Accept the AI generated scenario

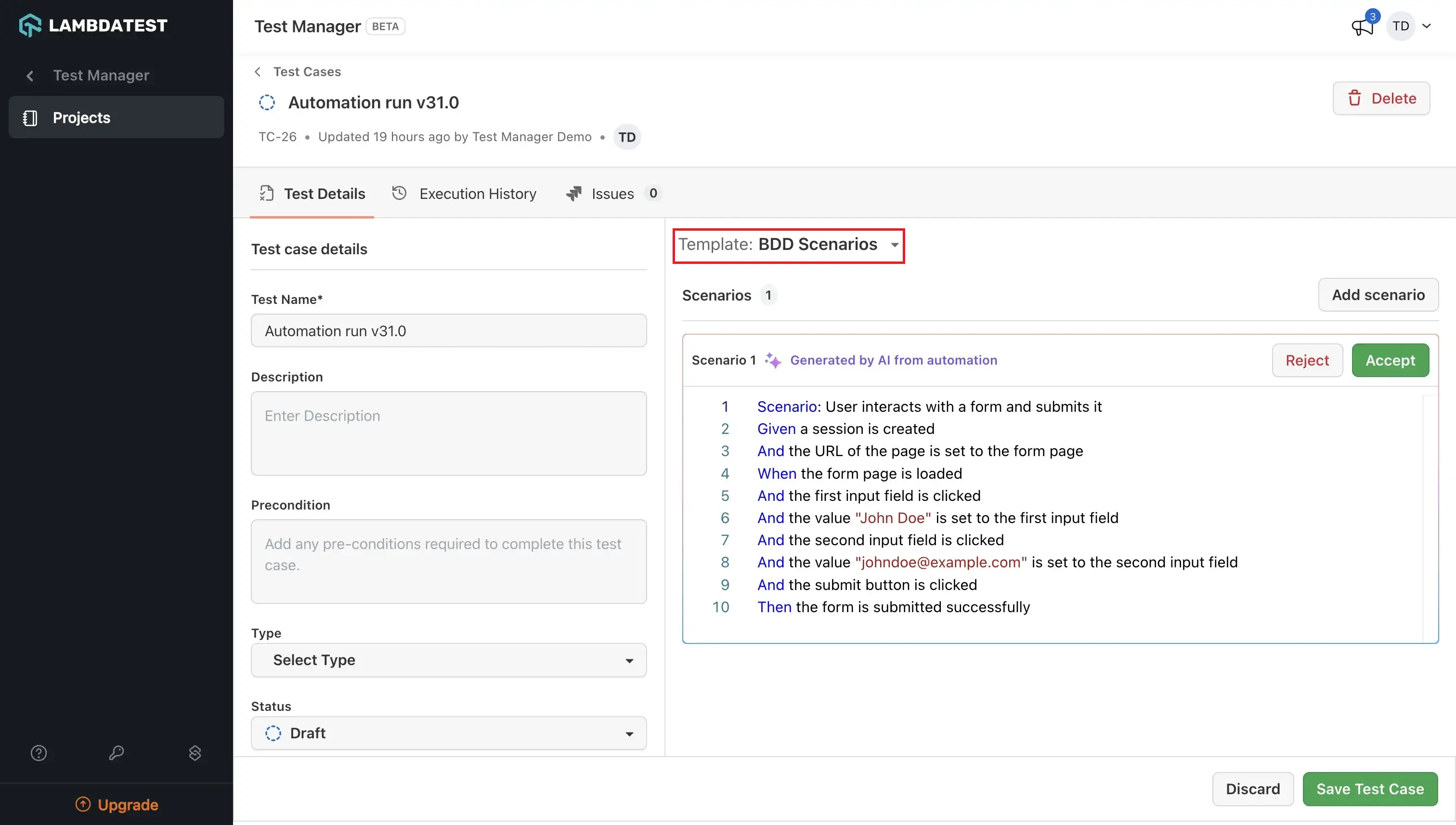(1390, 360)
